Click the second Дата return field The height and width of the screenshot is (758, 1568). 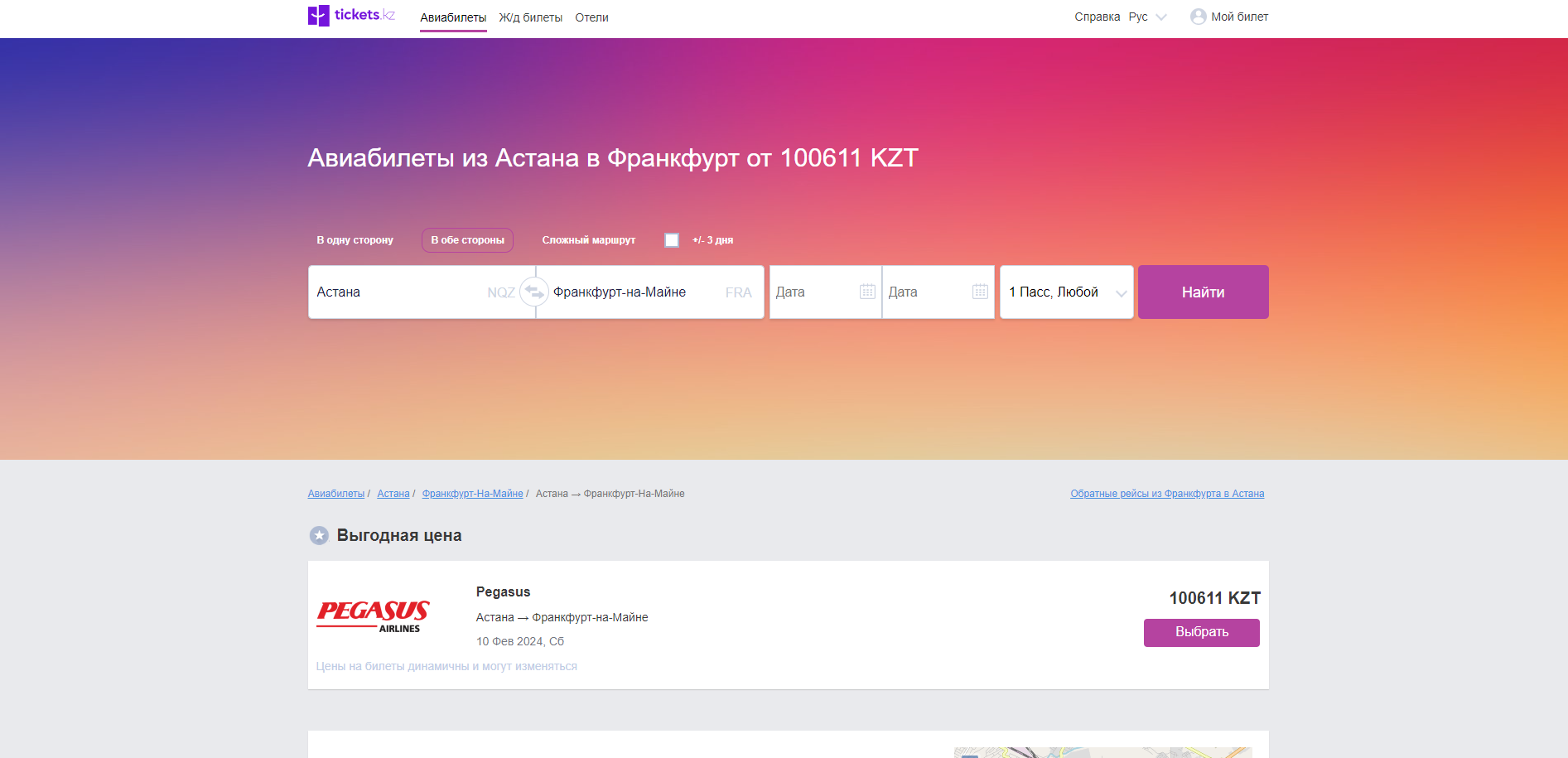tap(938, 292)
